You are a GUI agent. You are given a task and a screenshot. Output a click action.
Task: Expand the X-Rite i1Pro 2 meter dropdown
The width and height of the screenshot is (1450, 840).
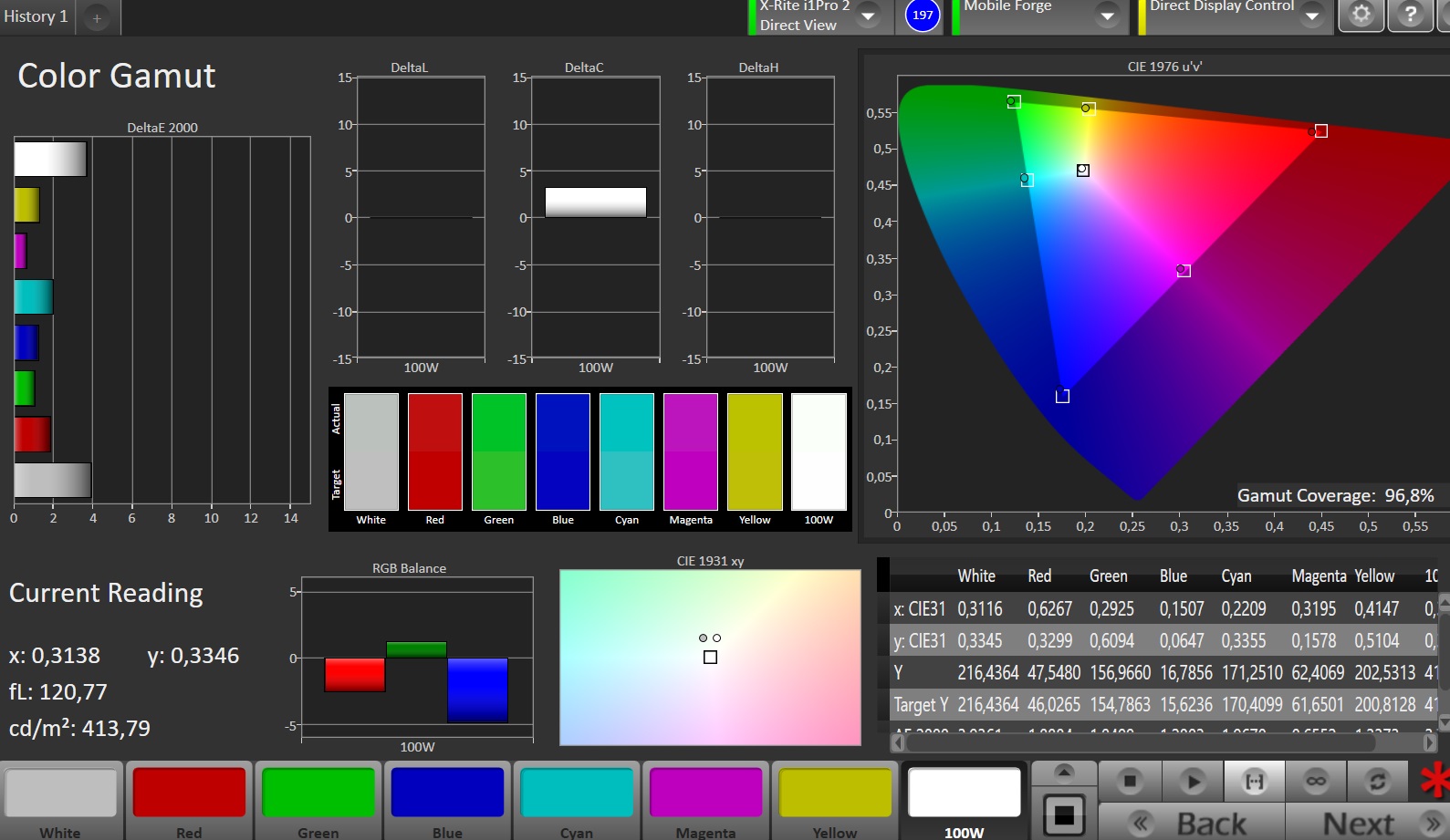(x=868, y=16)
